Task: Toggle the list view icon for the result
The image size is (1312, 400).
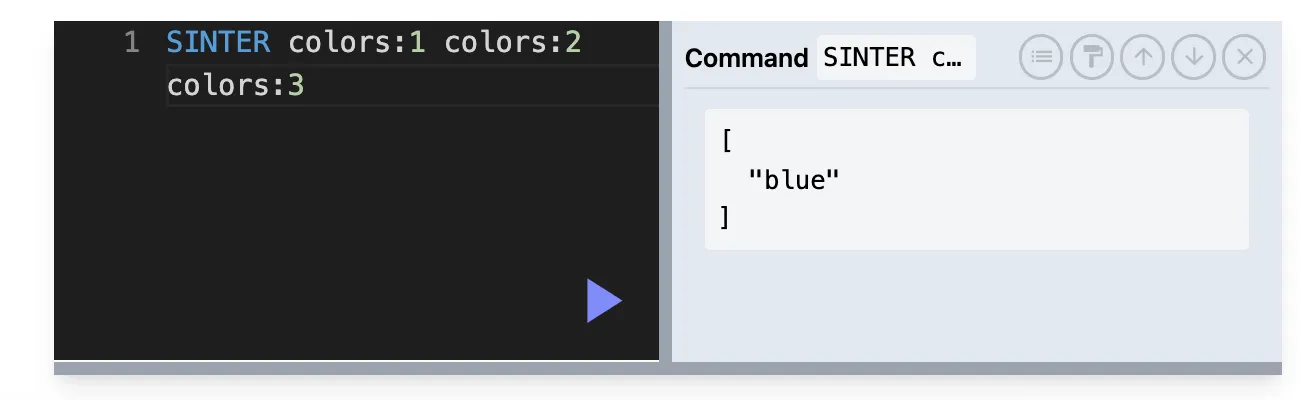Action: click(x=1041, y=57)
